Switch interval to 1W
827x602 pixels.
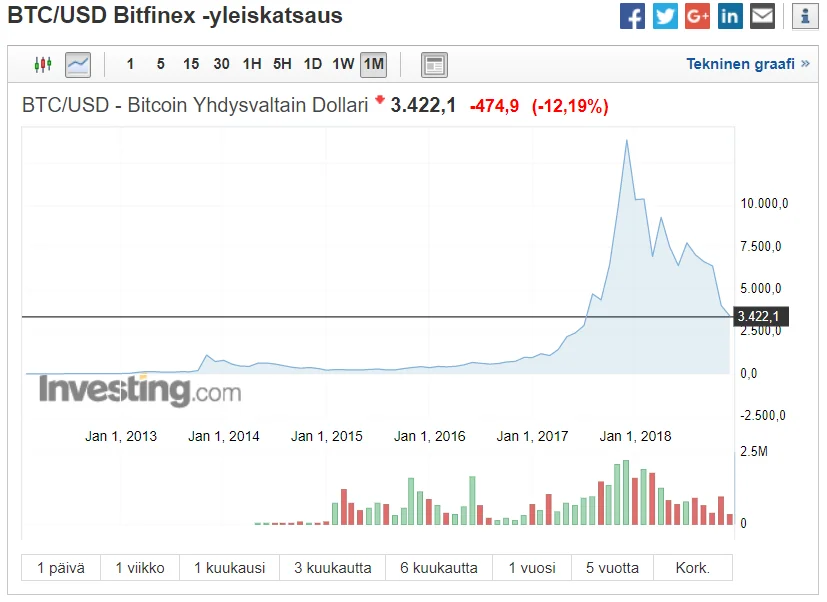click(x=343, y=65)
